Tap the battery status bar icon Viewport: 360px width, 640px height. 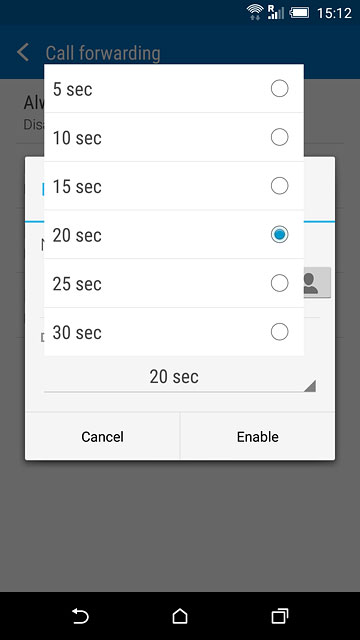pyautogui.click(x=299, y=13)
